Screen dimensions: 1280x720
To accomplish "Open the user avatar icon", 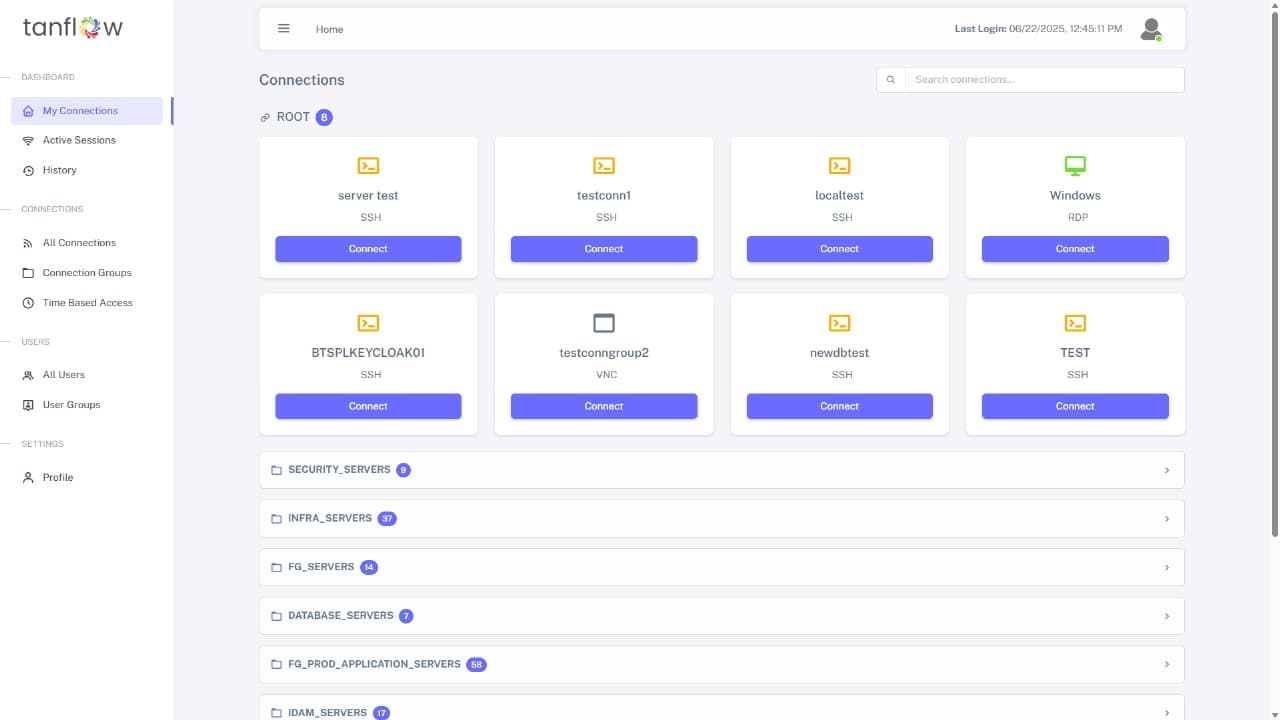I will tap(1151, 29).
